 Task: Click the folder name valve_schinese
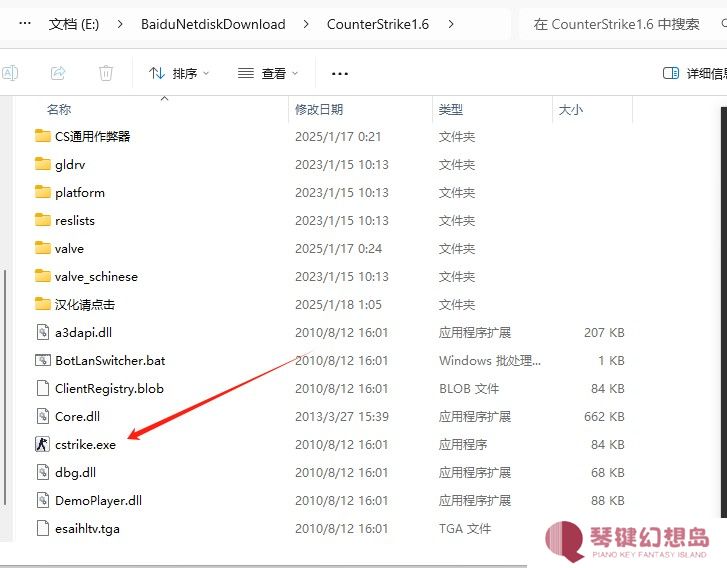(96, 277)
